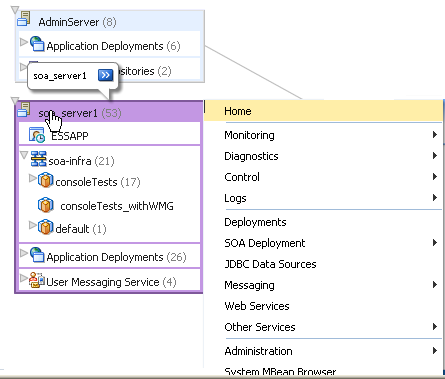Screen dimensions: 445x379
Task: Click the soa_server1 tooltip text
Action: click(x=60, y=76)
